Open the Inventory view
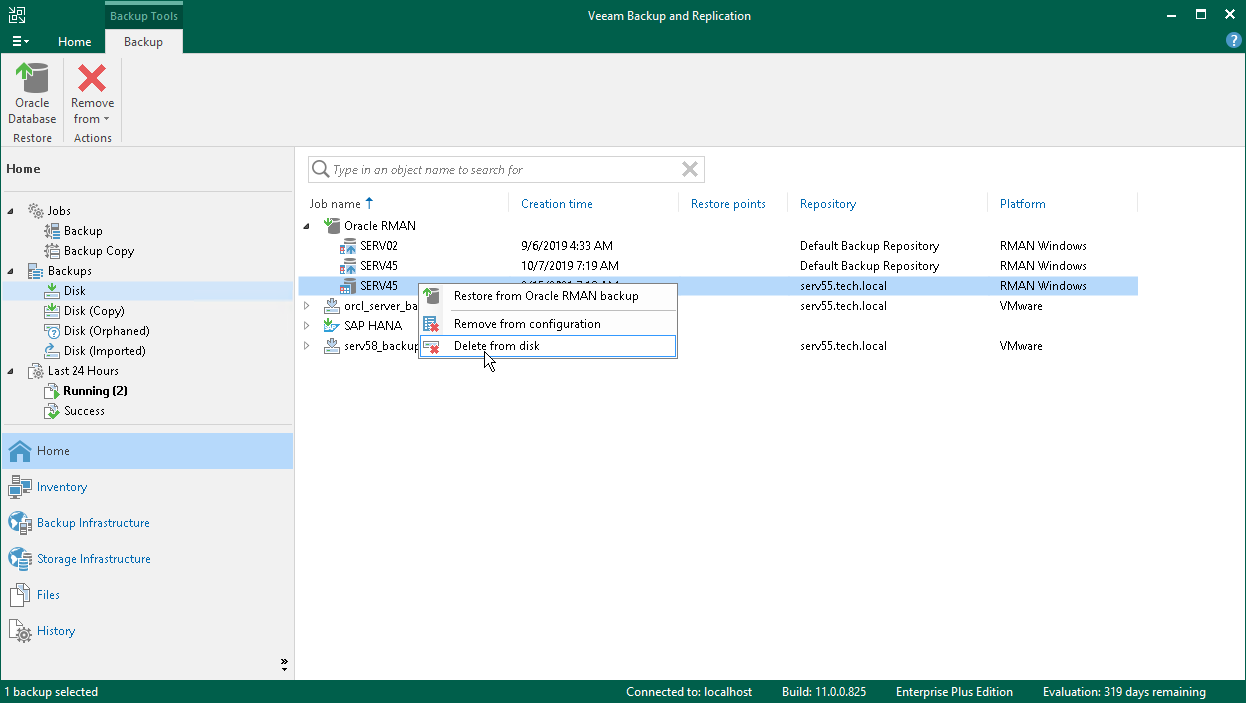 point(148,487)
